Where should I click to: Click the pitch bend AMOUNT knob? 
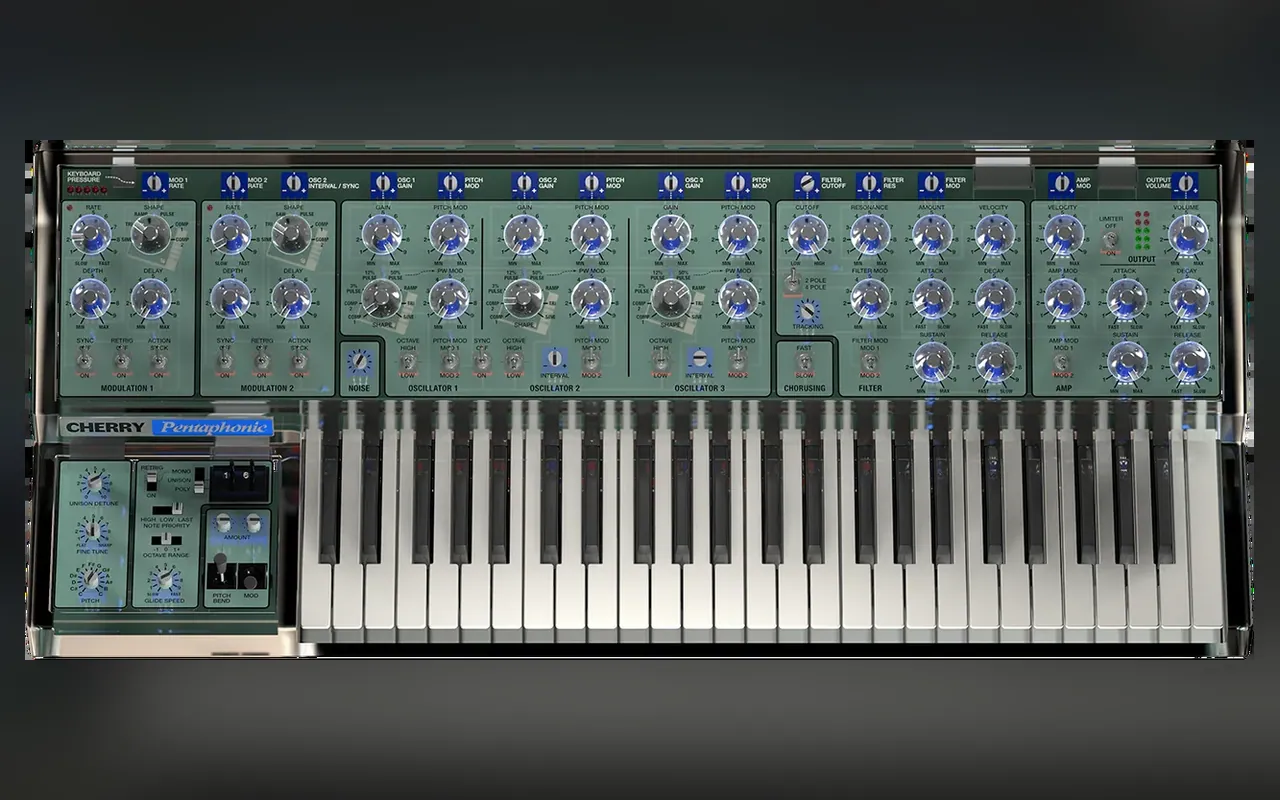point(224,521)
